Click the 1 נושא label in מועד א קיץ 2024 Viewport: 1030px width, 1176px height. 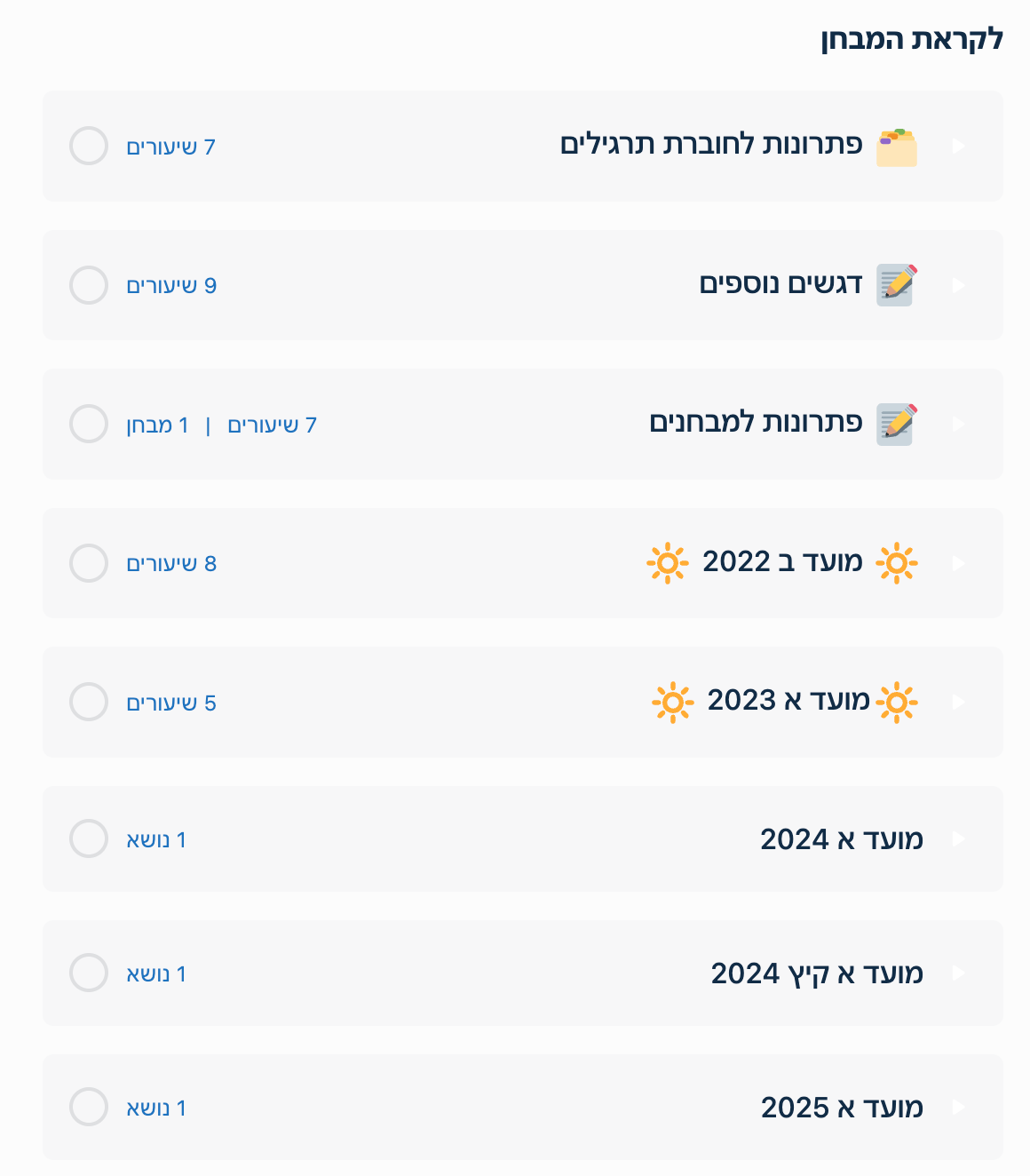156,974
